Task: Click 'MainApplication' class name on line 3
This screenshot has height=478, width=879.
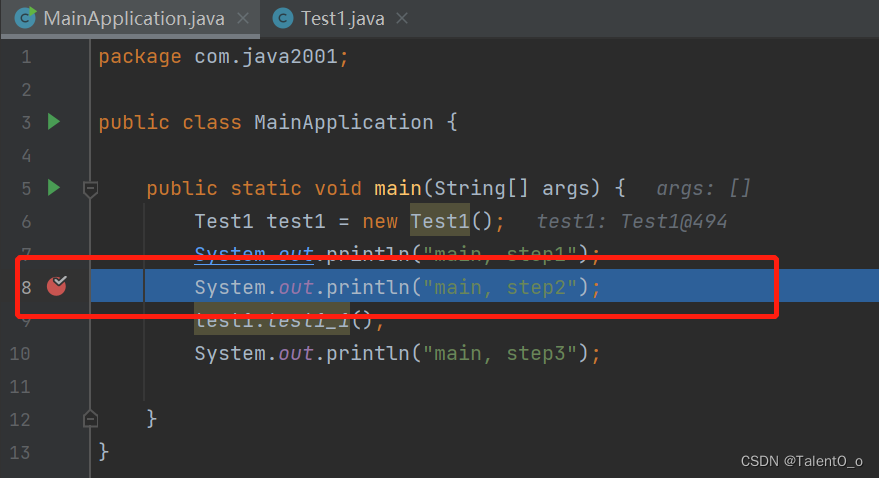Action: [344, 122]
